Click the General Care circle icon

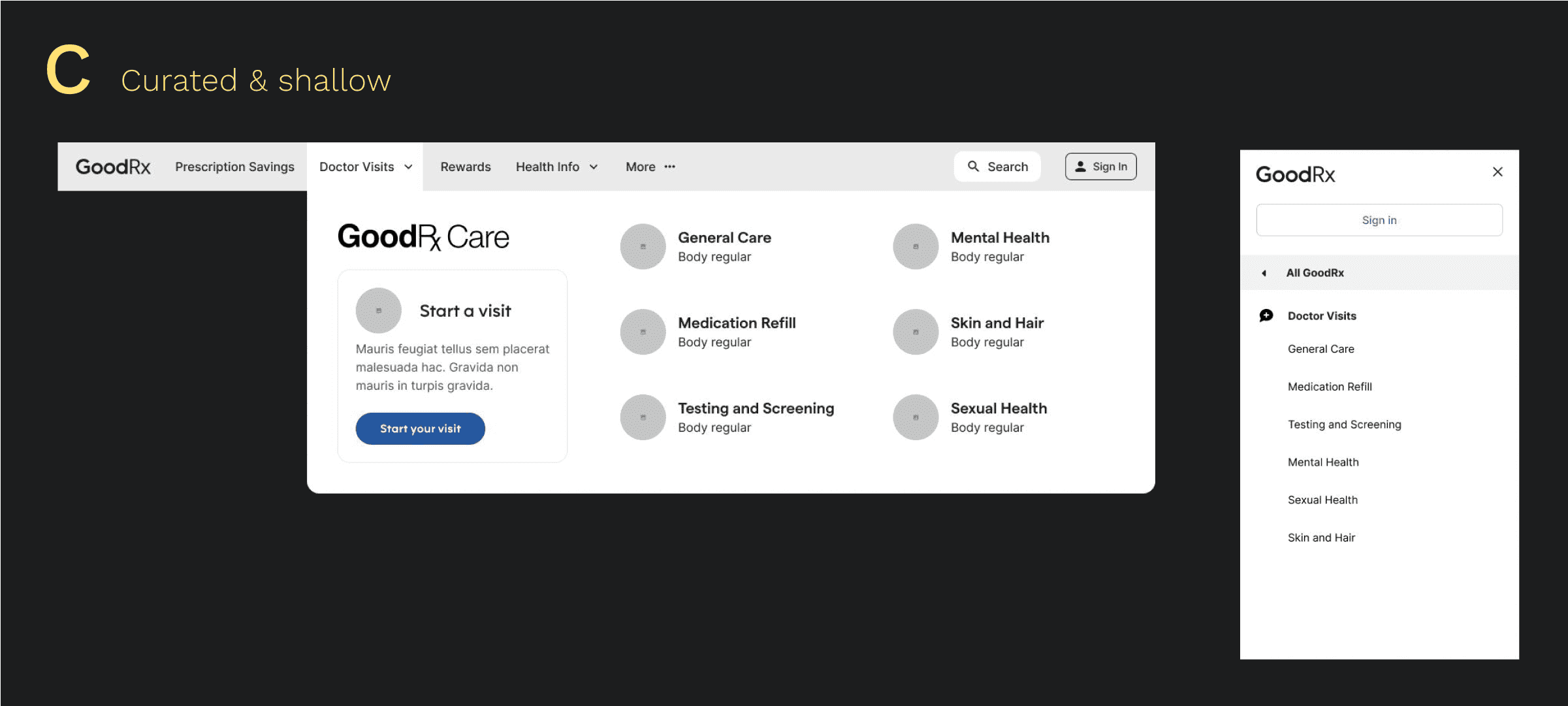[x=643, y=247]
